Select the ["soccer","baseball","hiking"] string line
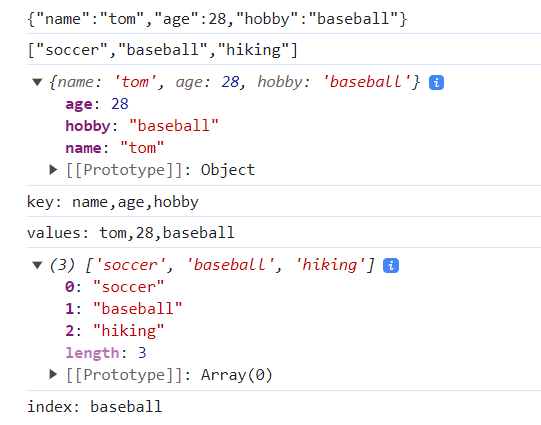The image size is (541, 425). (163, 50)
